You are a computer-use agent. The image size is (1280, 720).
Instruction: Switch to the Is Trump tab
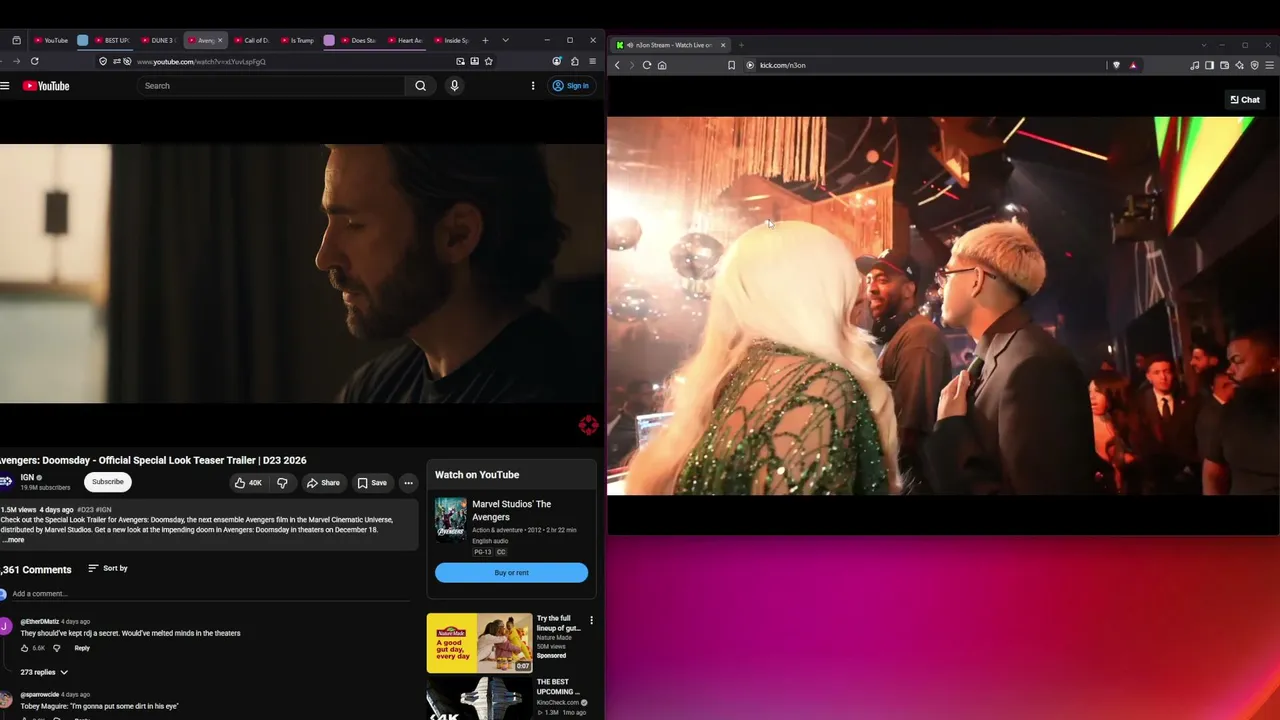tap(298, 40)
